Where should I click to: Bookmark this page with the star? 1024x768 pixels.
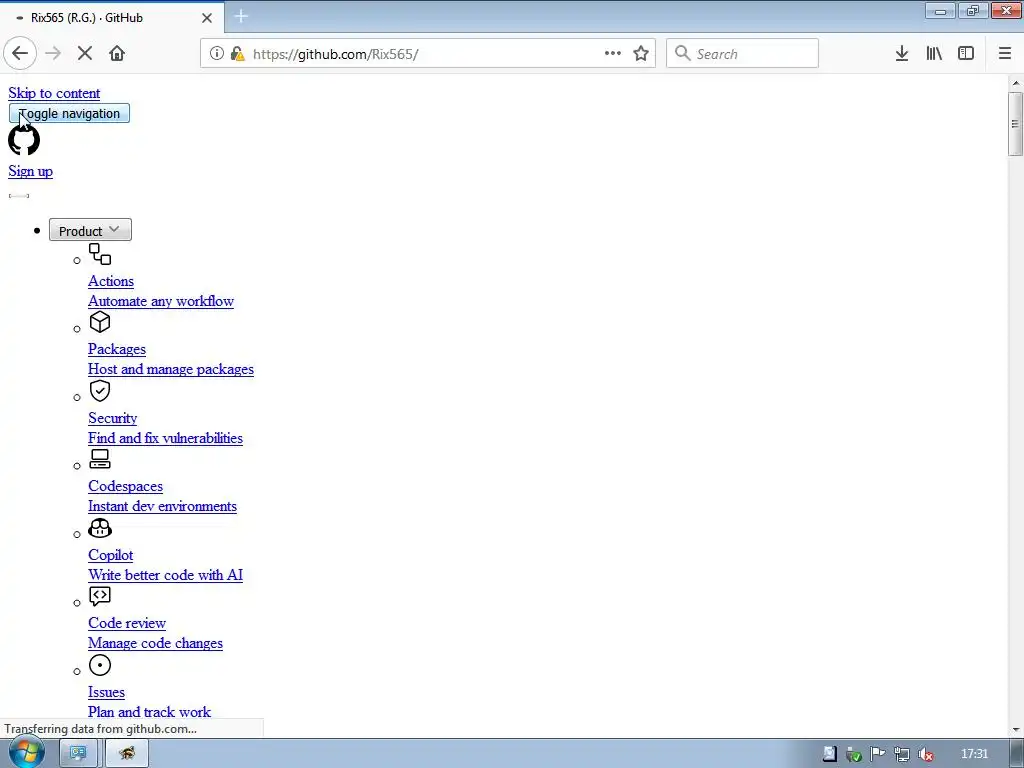click(641, 54)
